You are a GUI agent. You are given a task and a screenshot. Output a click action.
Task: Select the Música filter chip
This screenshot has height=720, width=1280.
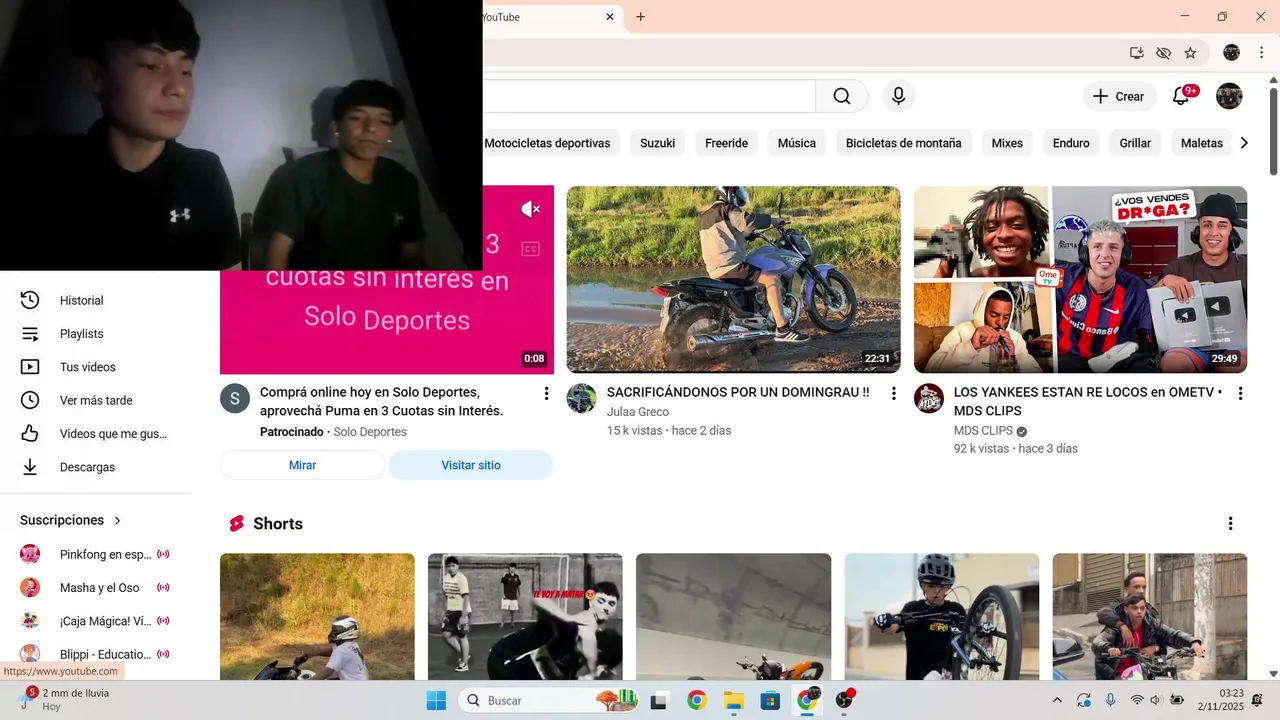tap(797, 143)
